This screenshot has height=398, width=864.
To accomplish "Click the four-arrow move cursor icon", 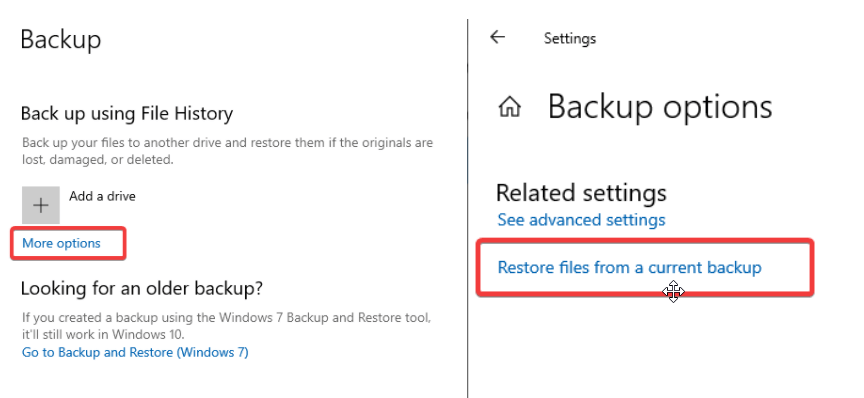I will tap(673, 291).
